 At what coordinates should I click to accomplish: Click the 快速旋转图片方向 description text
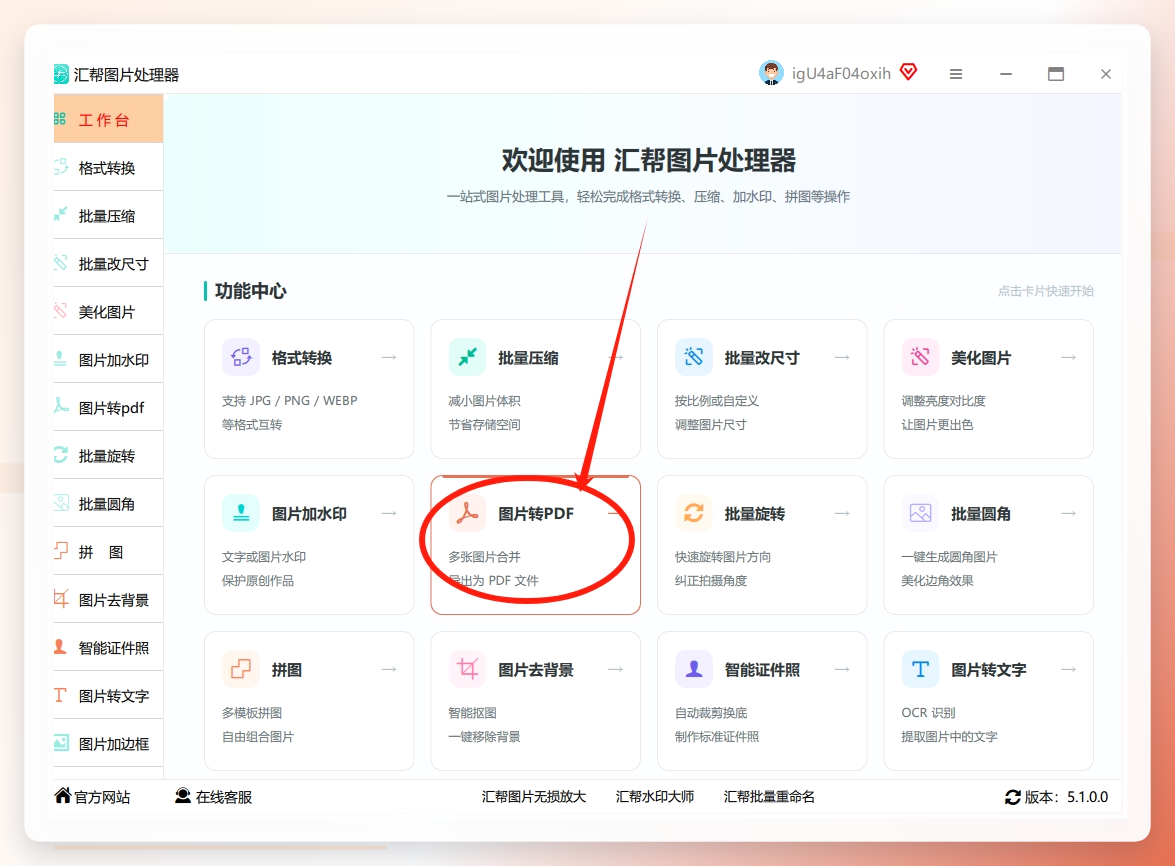[723, 557]
